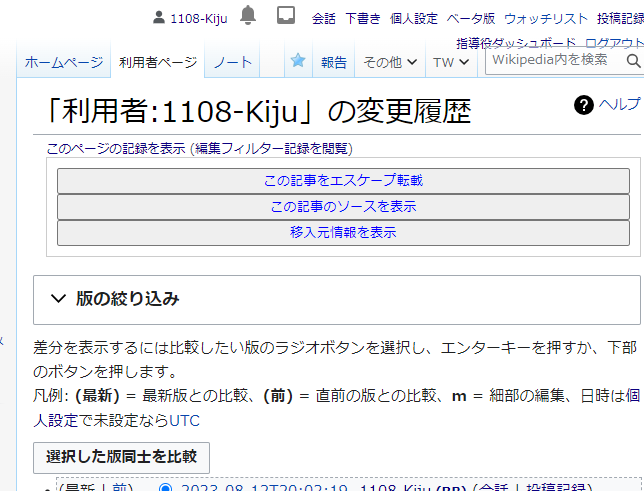Click the watchlist star icon

[298, 61]
